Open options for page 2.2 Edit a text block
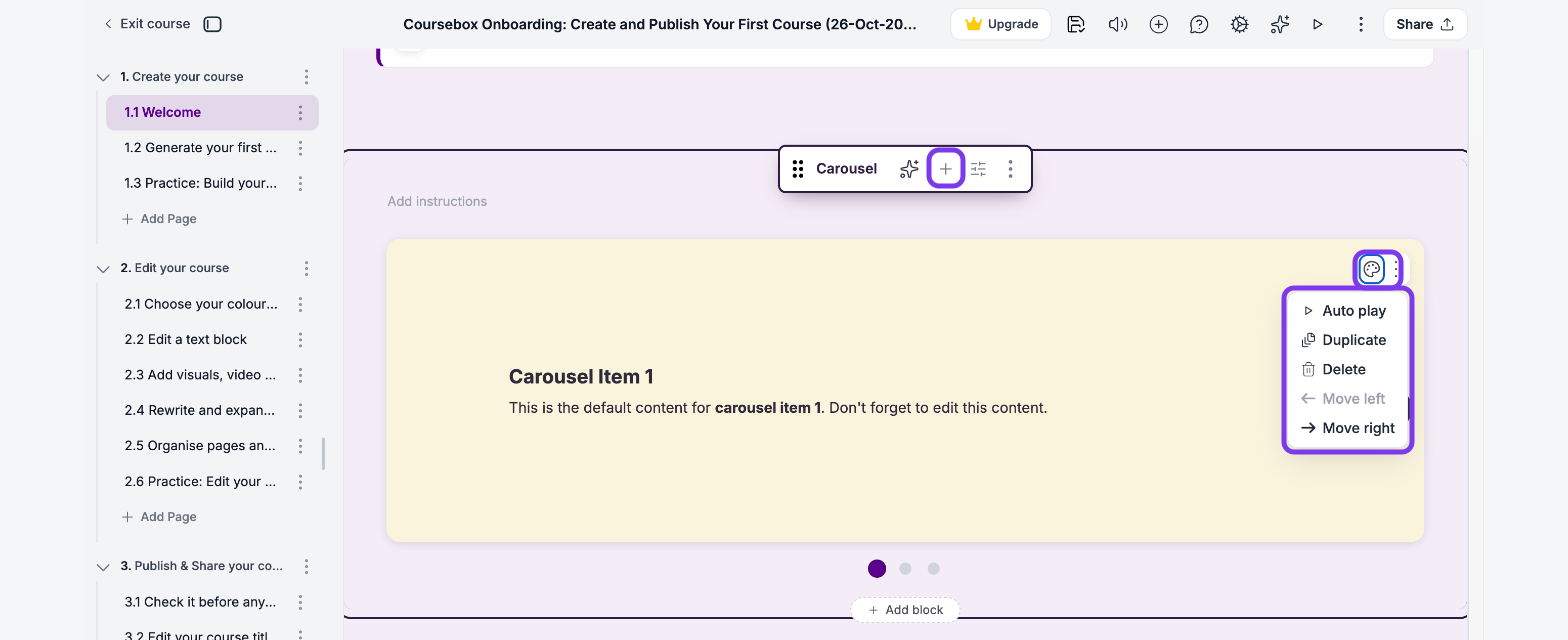Image resolution: width=1568 pixels, height=640 pixels. coord(300,340)
